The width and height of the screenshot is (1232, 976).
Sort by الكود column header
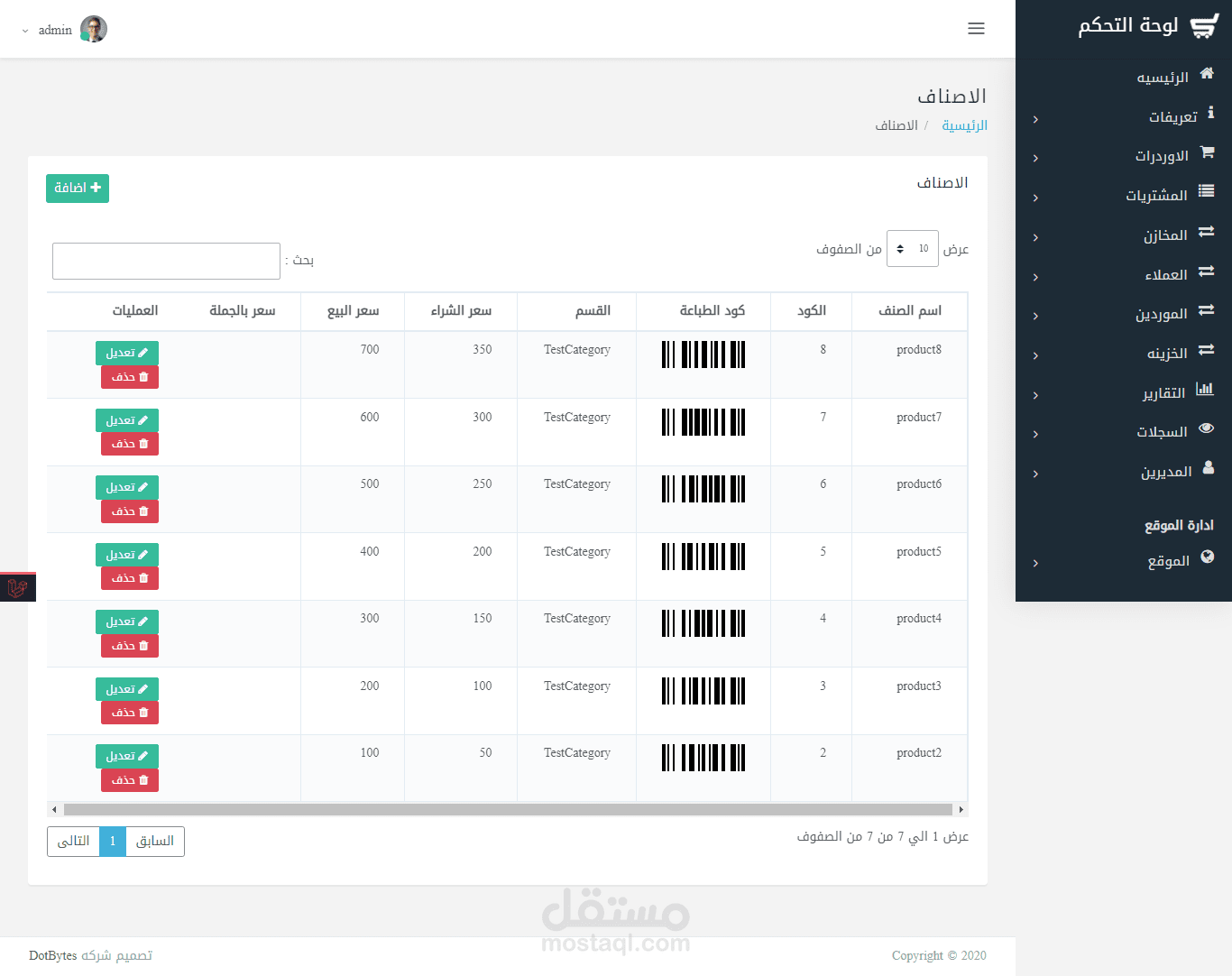tap(812, 311)
